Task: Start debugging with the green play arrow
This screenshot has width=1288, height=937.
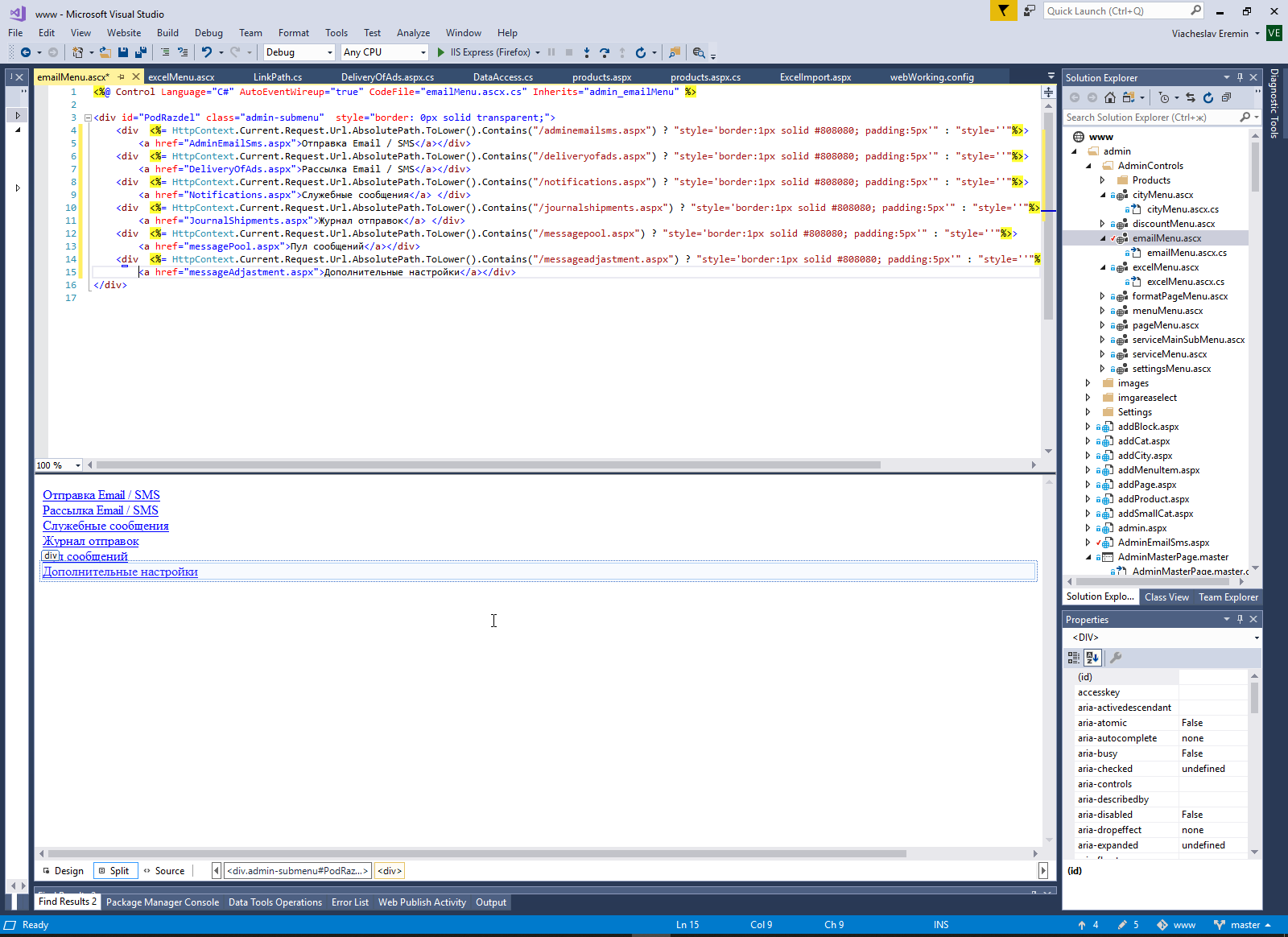Action: [x=440, y=52]
